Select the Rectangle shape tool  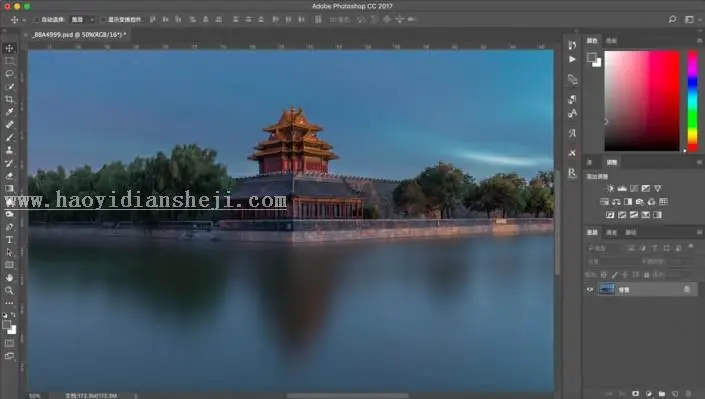coord(9,265)
